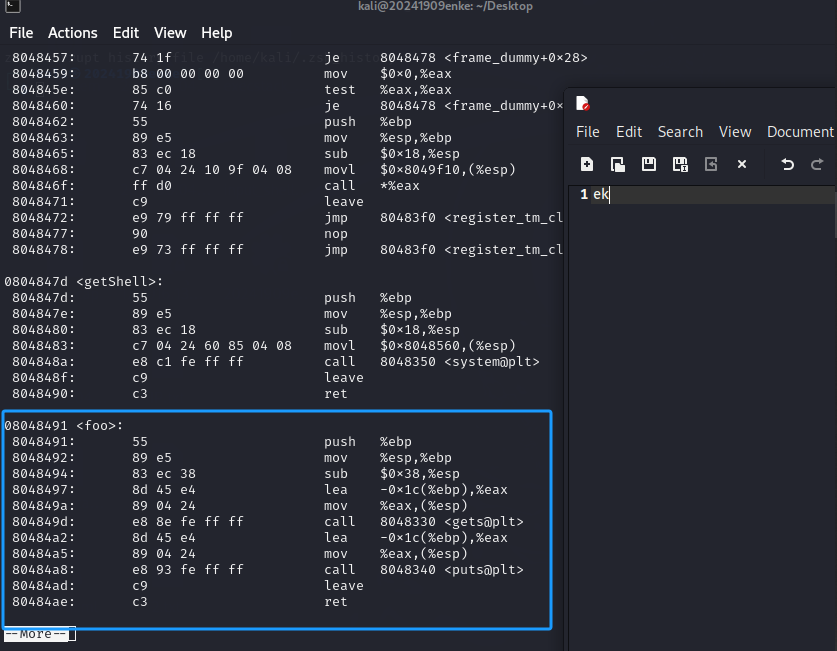This screenshot has width=837, height=651.
Task: Click the terminal window title text
Action: point(445,6)
